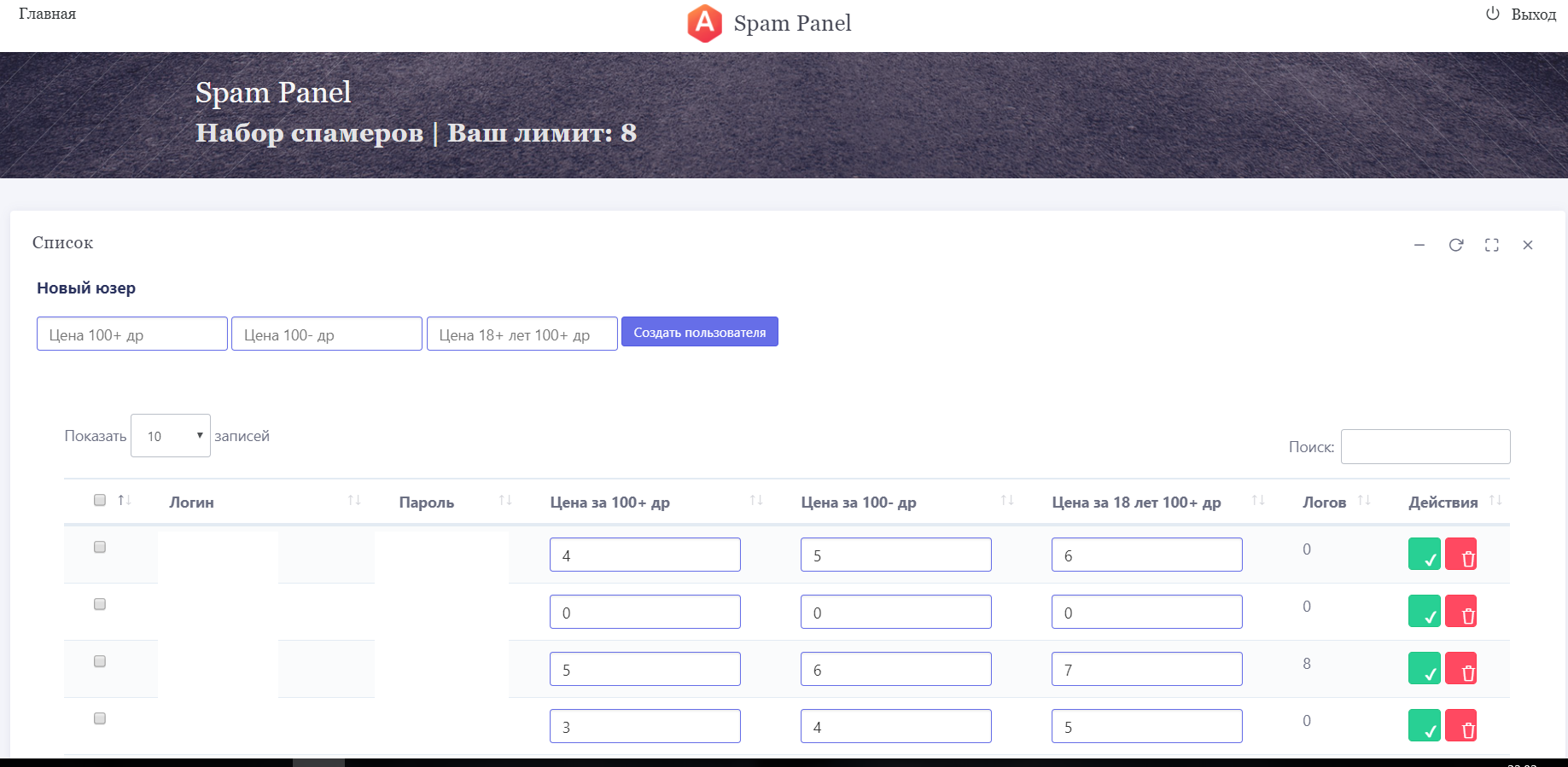Image resolution: width=1568 pixels, height=767 pixels.
Task: Focus the Цена 100- др new user field
Action: 327,334
